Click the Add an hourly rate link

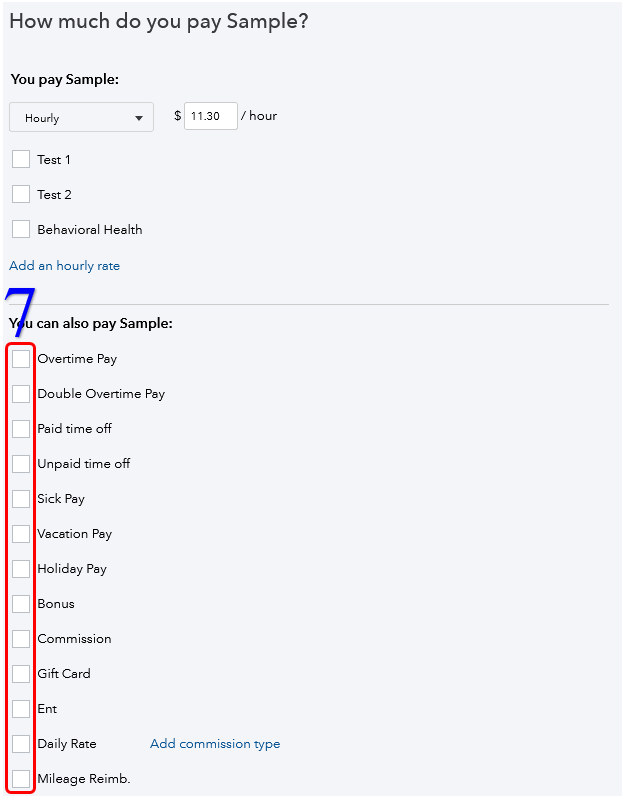(65, 266)
